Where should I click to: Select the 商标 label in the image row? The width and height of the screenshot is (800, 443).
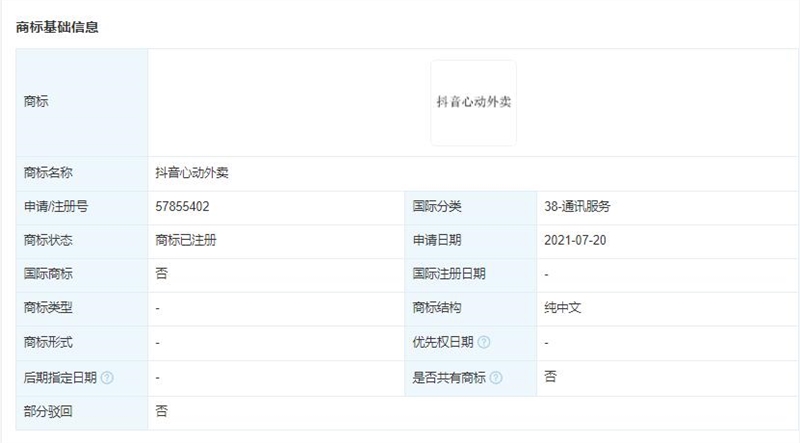(x=36, y=102)
